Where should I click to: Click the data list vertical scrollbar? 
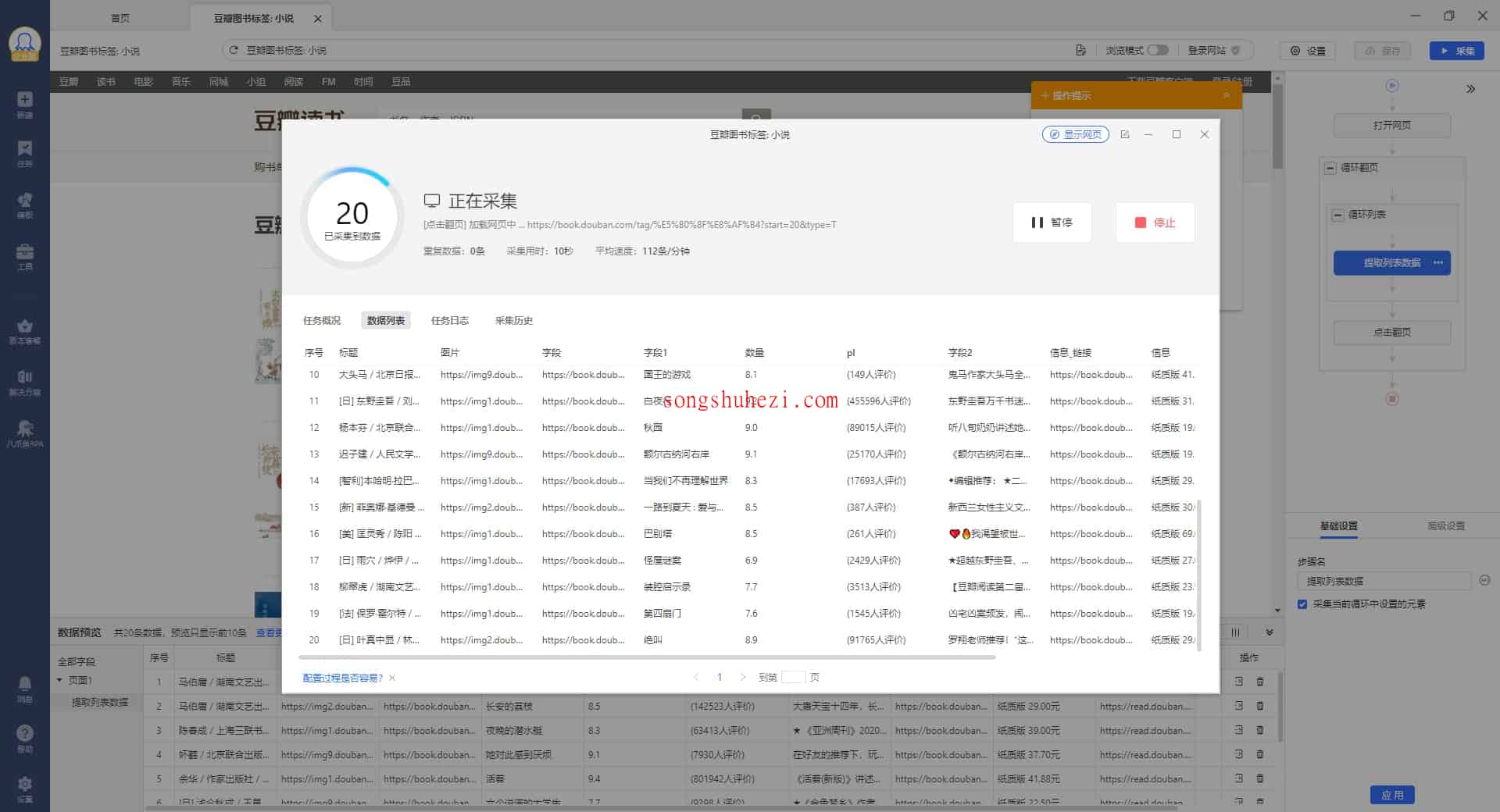click(x=1198, y=575)
